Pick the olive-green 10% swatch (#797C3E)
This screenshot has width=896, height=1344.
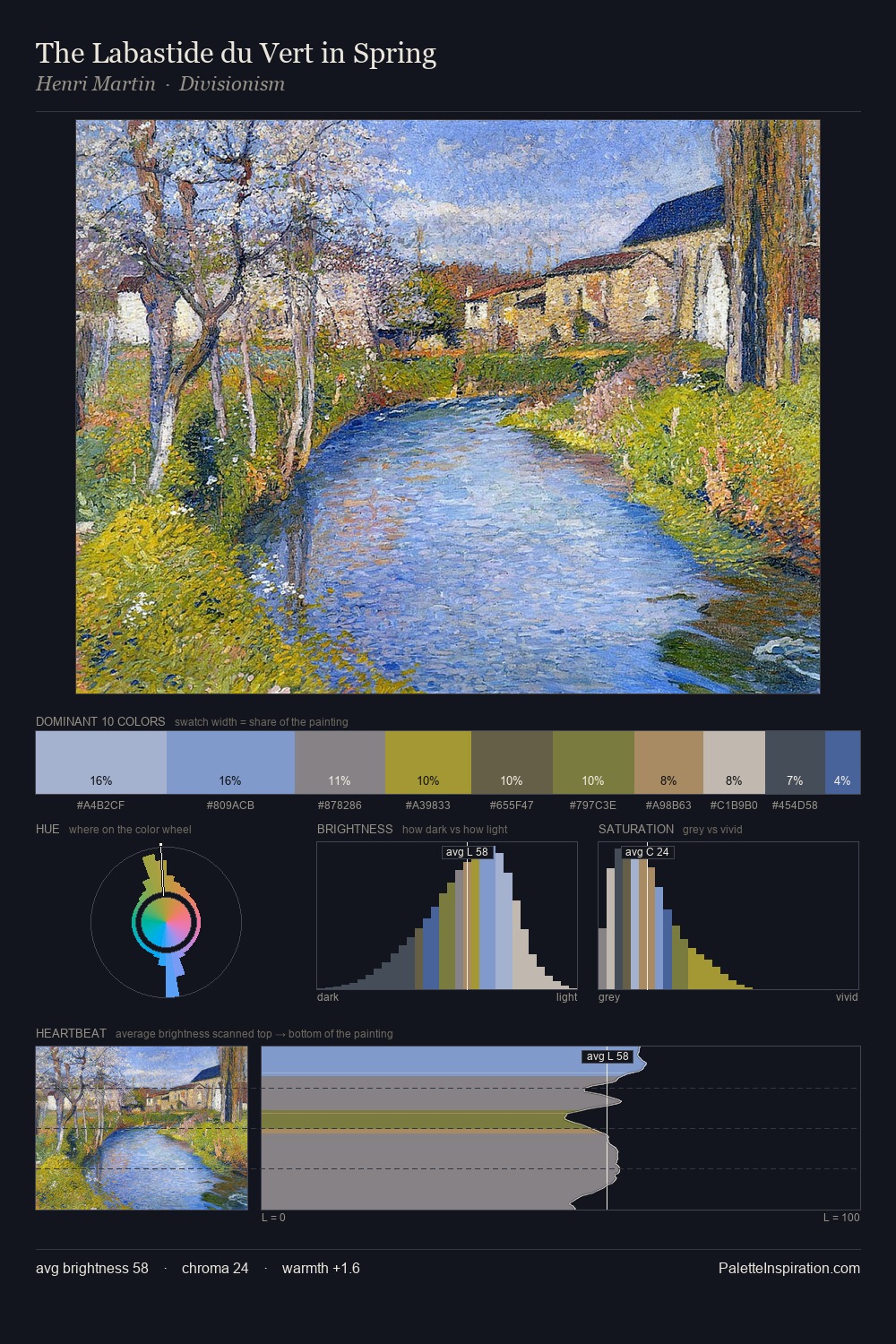point(593,762)
